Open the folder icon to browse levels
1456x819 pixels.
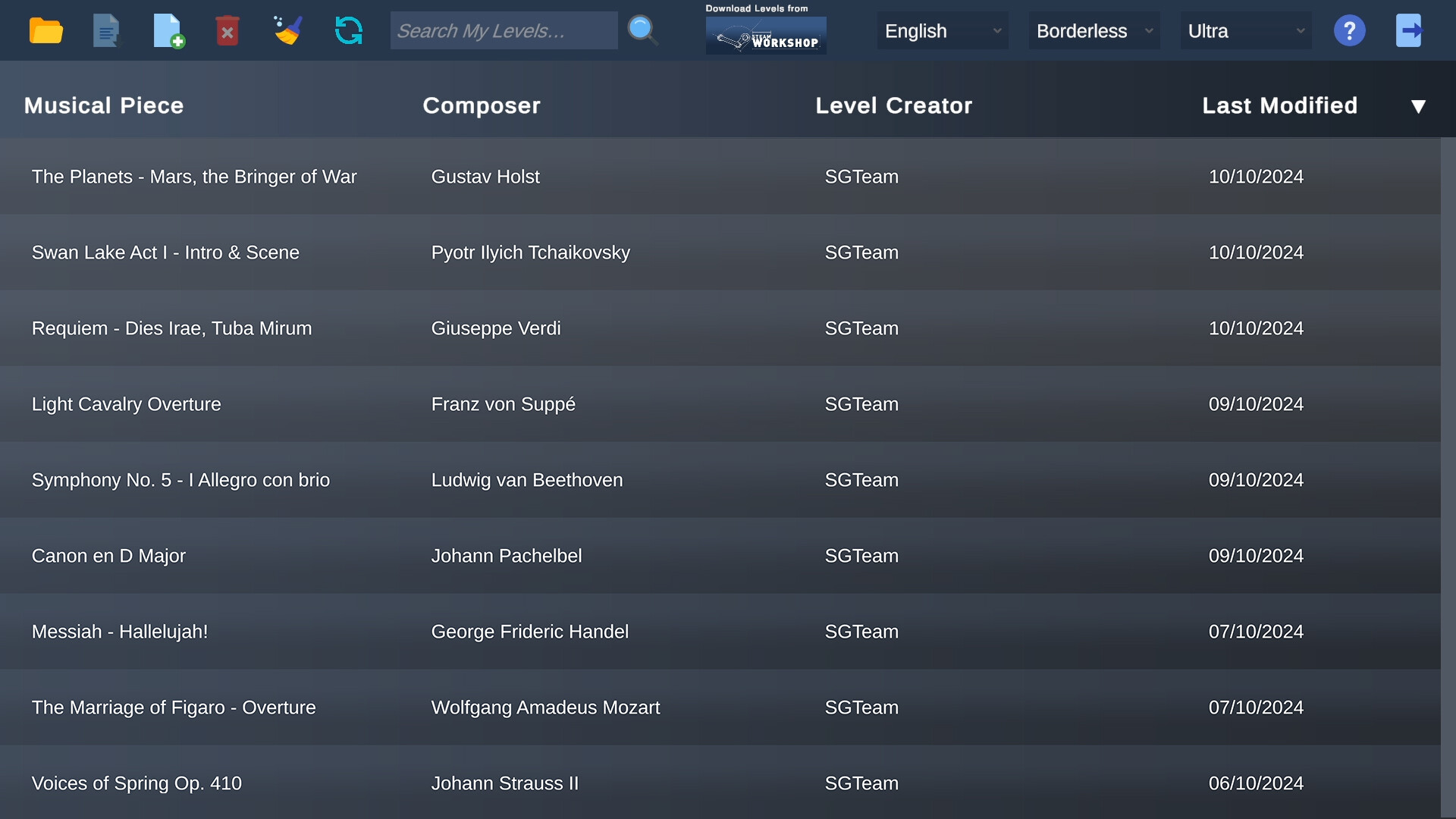click(x=45, y=30)
